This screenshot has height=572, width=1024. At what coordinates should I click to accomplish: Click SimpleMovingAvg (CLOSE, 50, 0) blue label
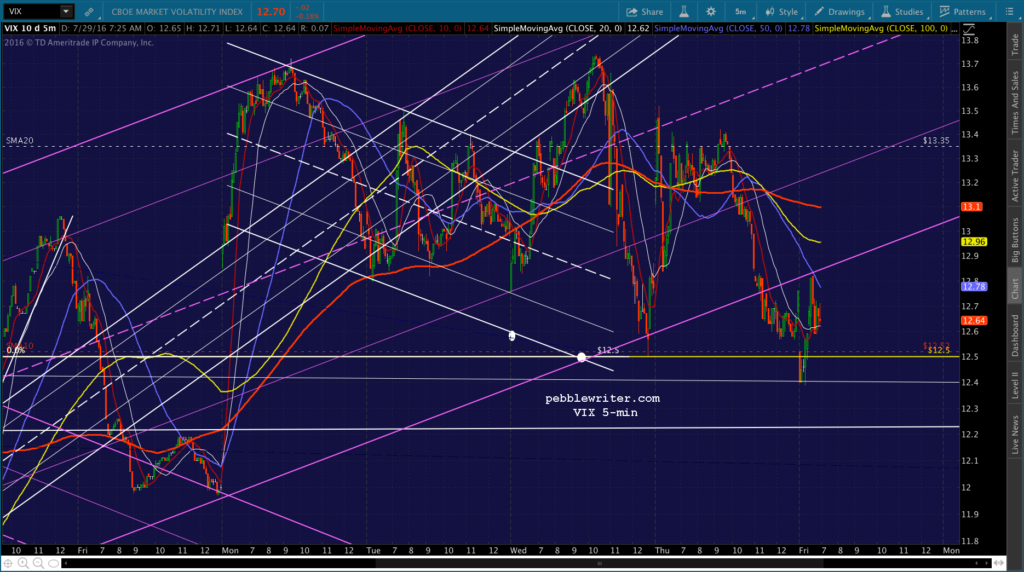[x=718, y=29]
